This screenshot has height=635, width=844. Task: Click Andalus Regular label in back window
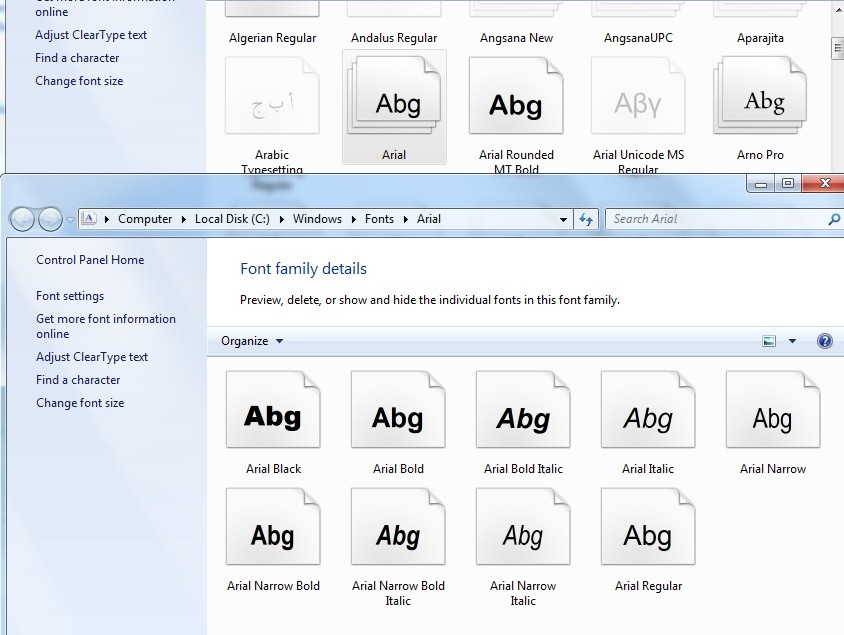394,38
